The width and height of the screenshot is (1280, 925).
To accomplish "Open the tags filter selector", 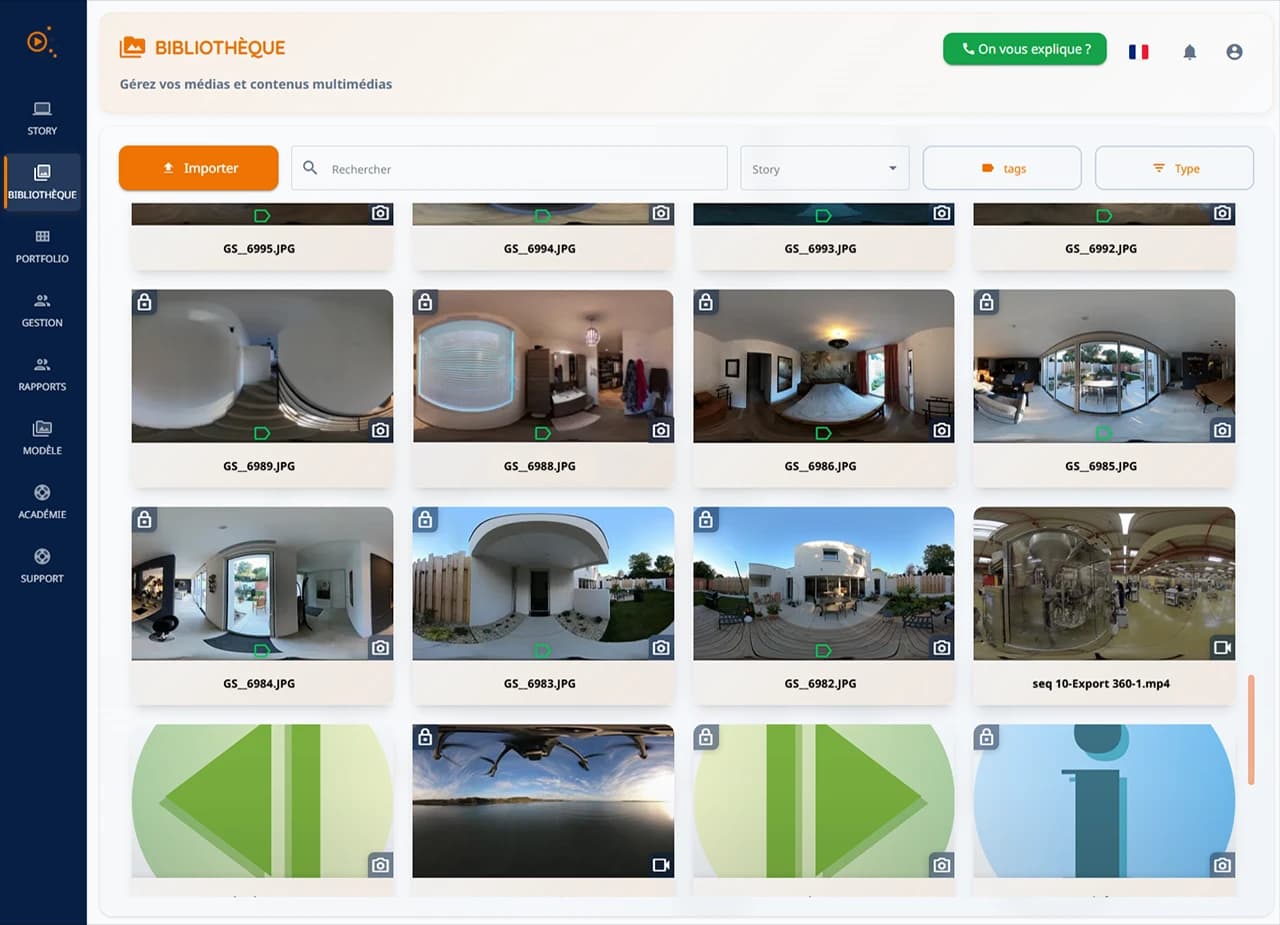I will (1002, 168).
